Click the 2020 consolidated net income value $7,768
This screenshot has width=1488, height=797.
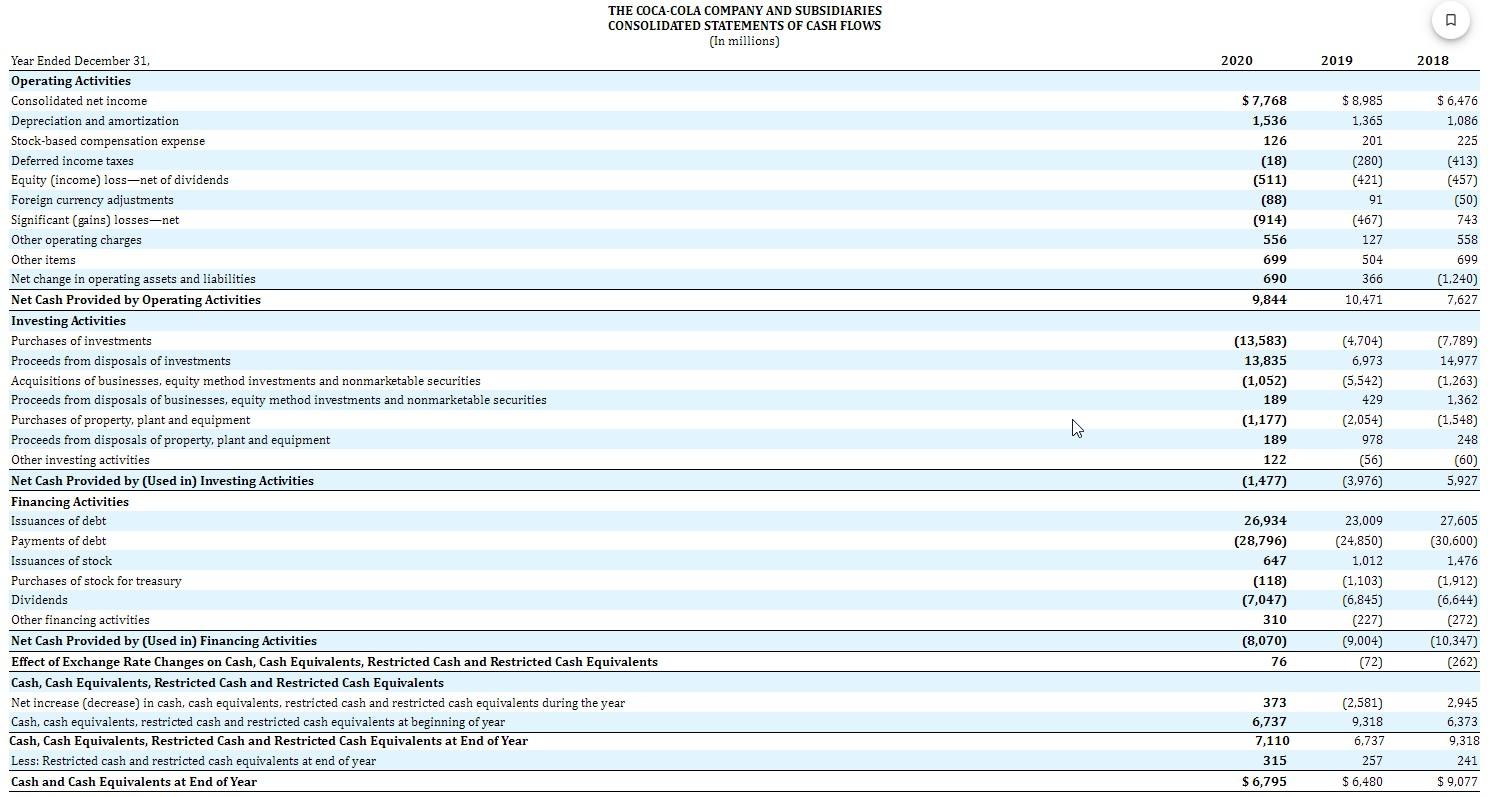pos(1264,101)
